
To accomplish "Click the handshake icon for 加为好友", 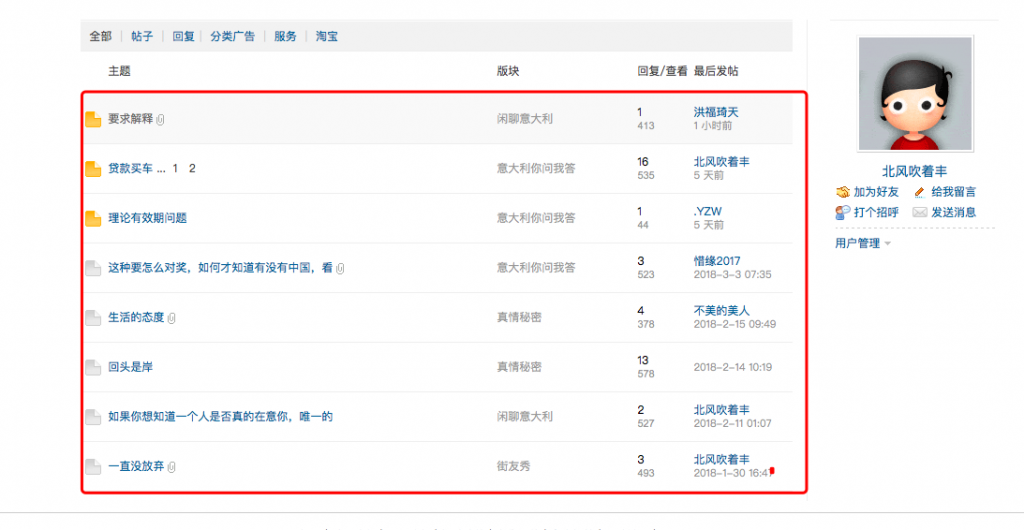I will coord(843,192).
